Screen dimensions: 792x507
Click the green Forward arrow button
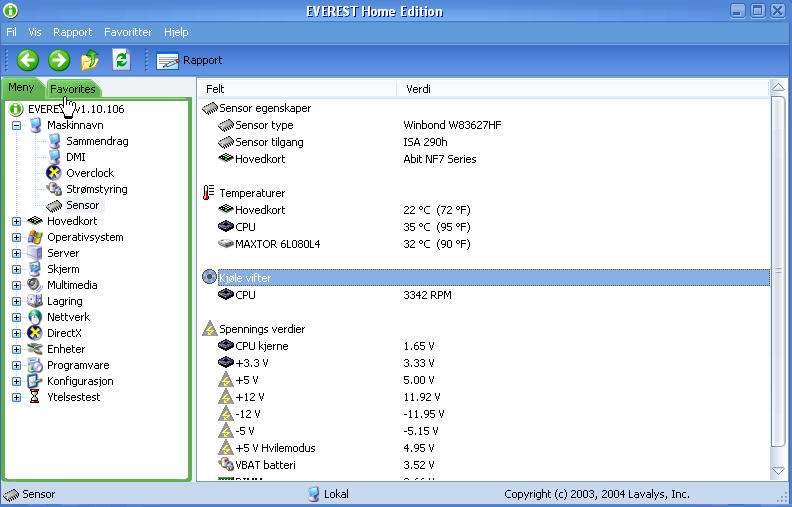tap(59, 60)
